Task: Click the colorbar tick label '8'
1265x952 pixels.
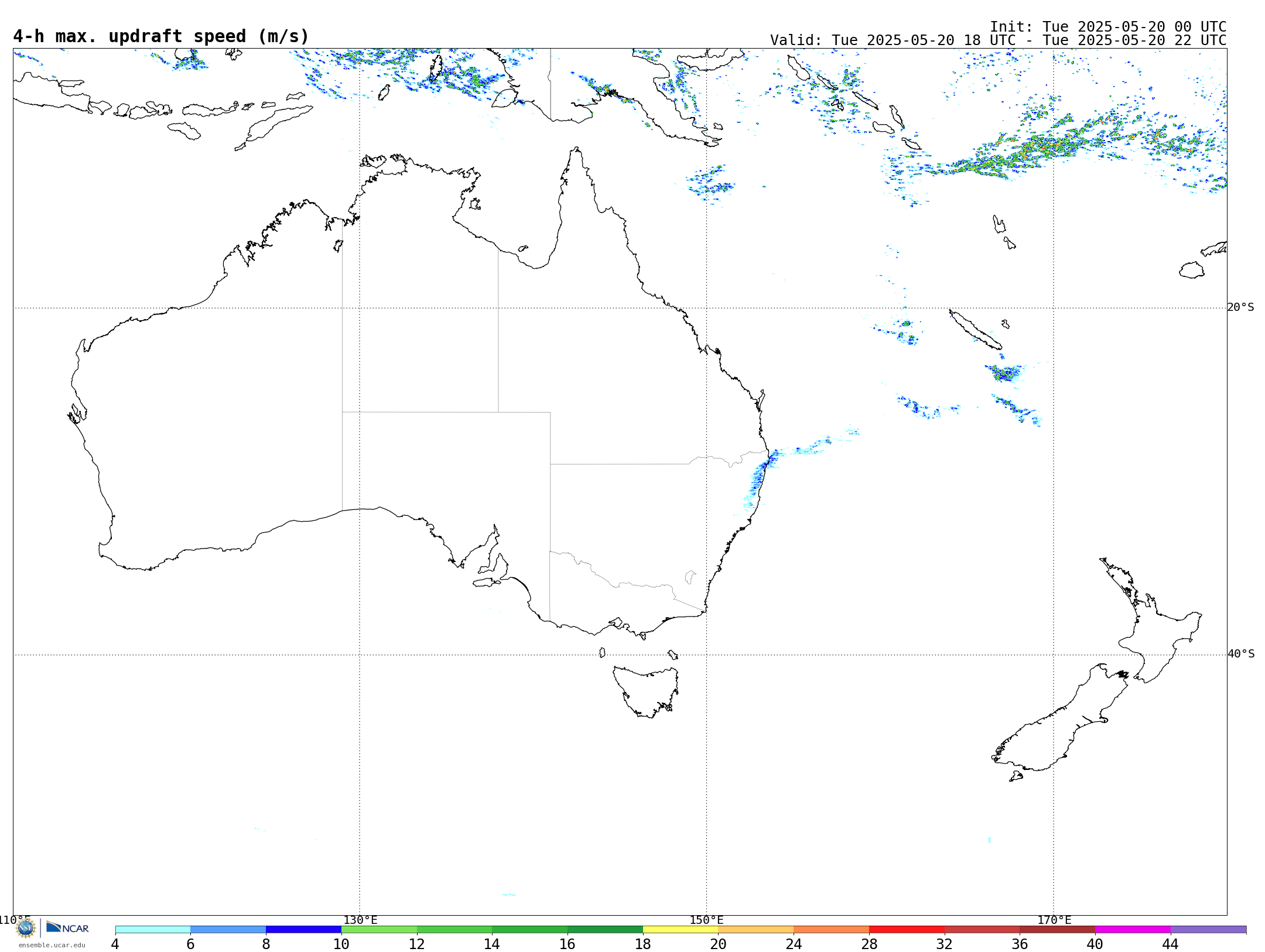Action: tap(266, 944)
